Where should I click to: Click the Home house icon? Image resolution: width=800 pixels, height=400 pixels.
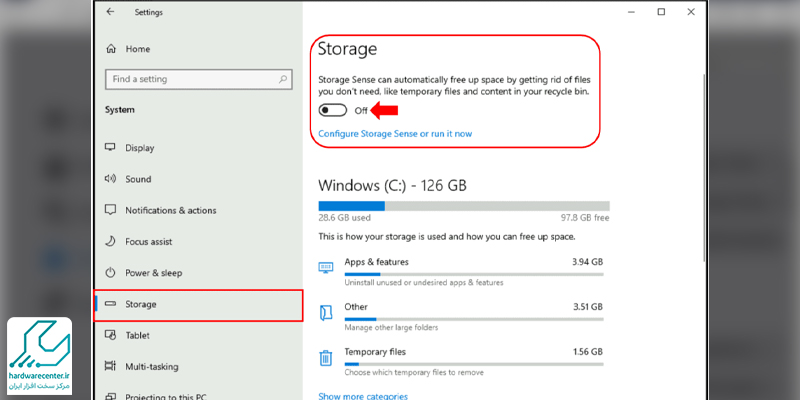[110, 49]
